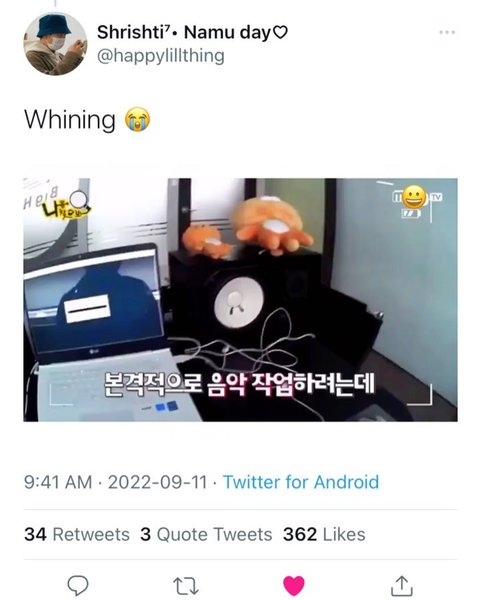Click the smiley emoji camera overlay in video
The image size is (481, 600).
coord(414,197)
